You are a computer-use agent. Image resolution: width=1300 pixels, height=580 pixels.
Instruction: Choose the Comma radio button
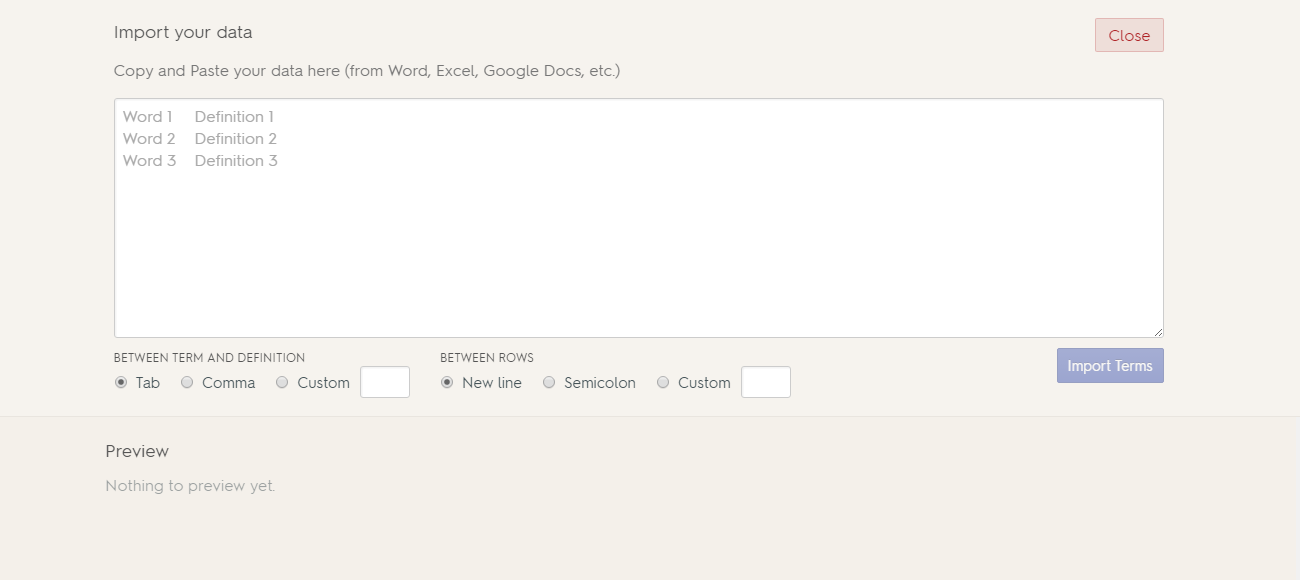click(x=187, y=382)
